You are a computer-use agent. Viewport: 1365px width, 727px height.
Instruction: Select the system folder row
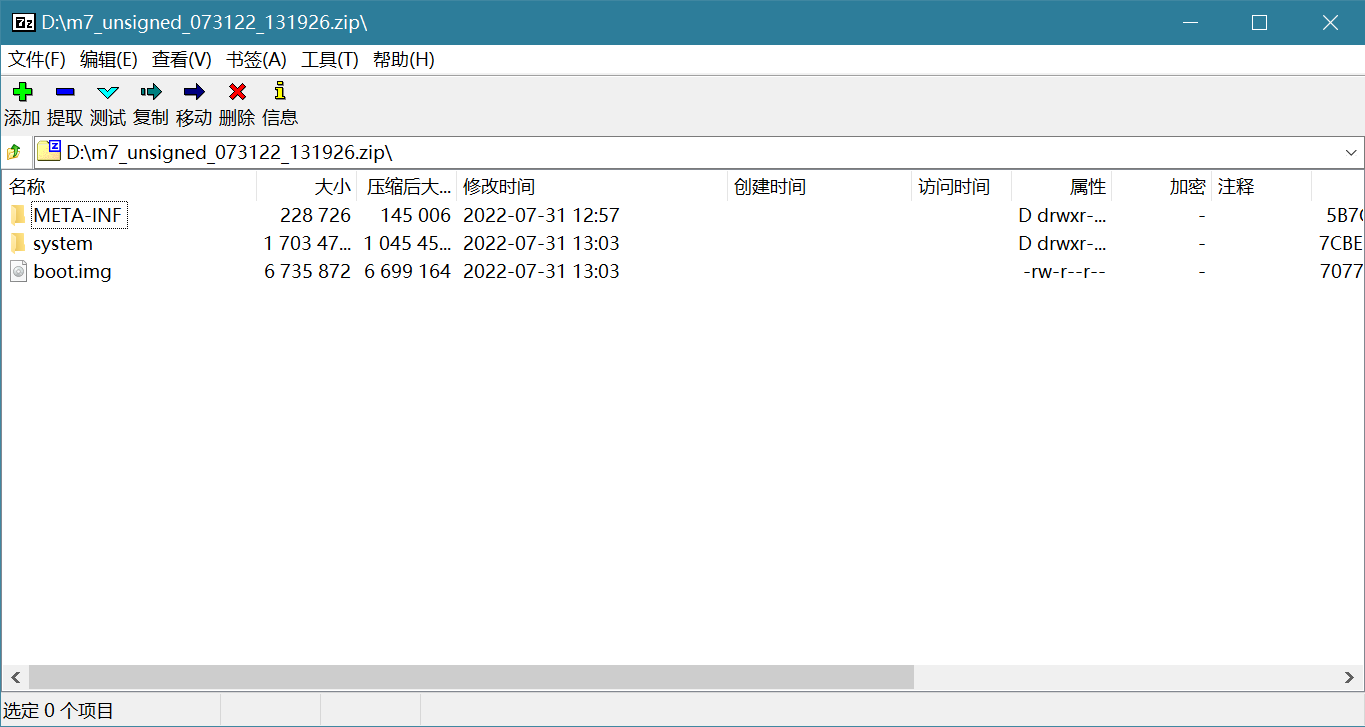(x=62, y=243)
